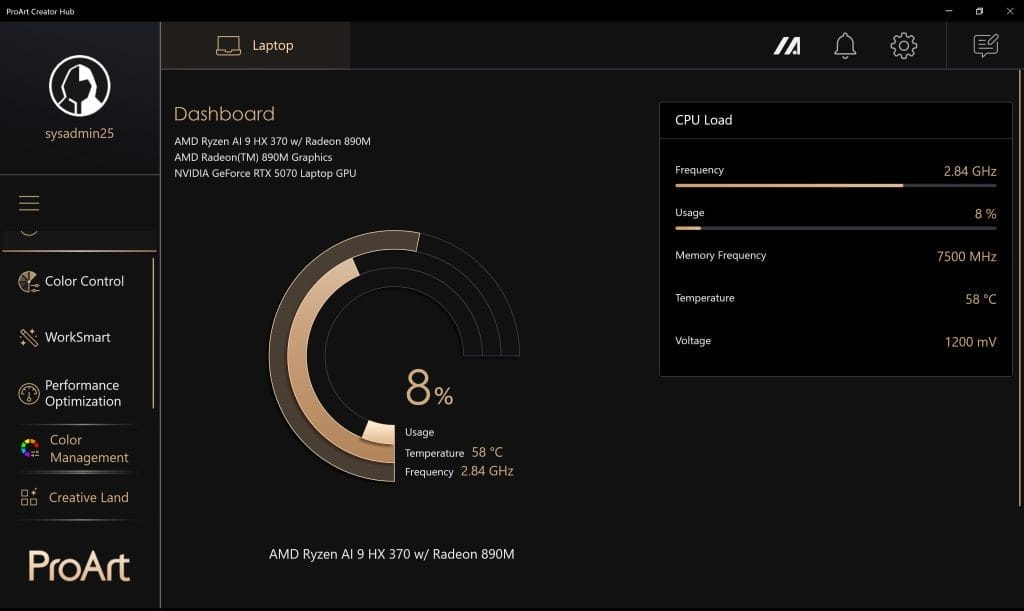
Task: Click the Performance Optimization gauge icon
Action: 29,394
